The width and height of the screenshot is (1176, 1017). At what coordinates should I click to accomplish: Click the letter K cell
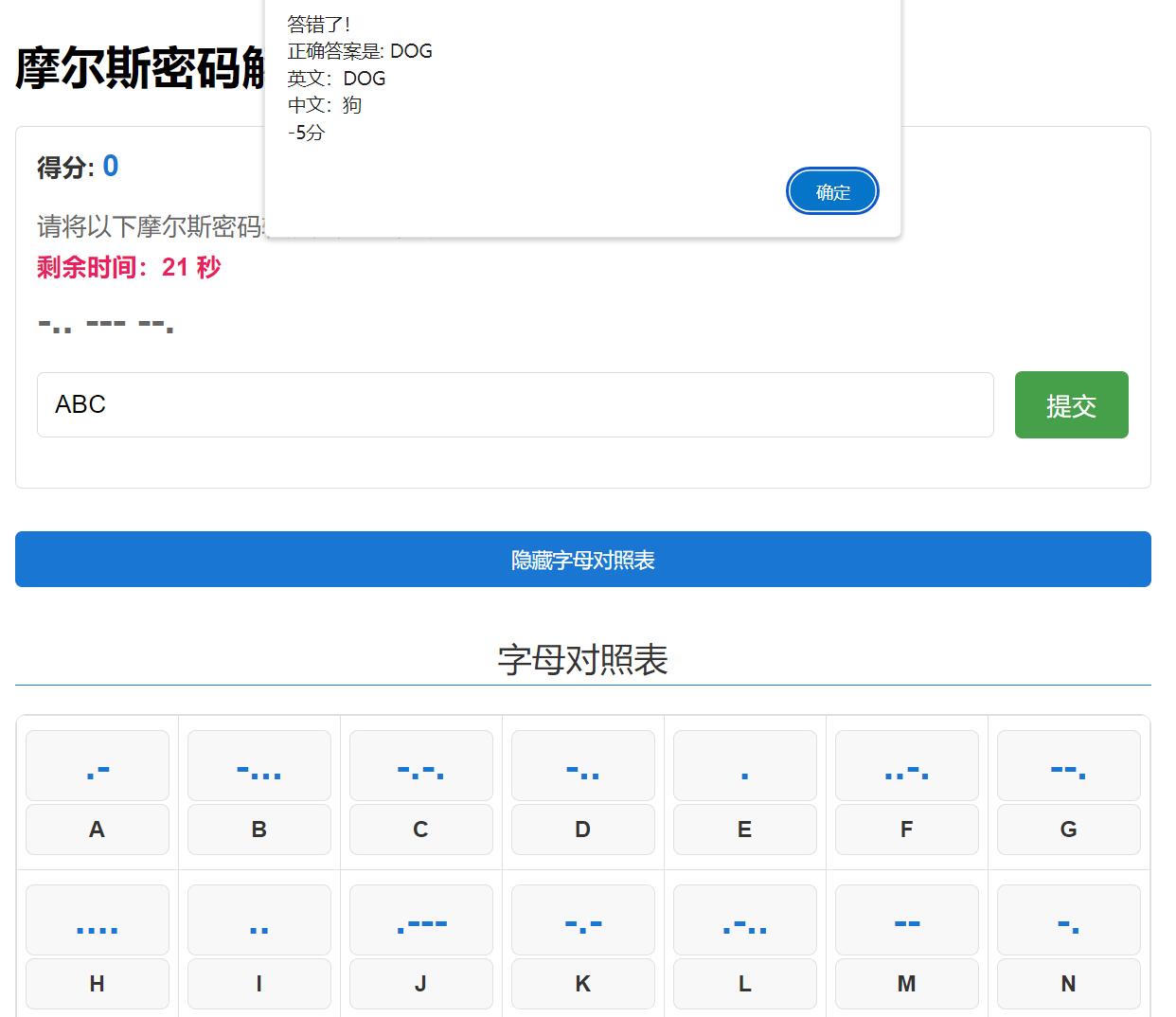click(x=583, y=984)
